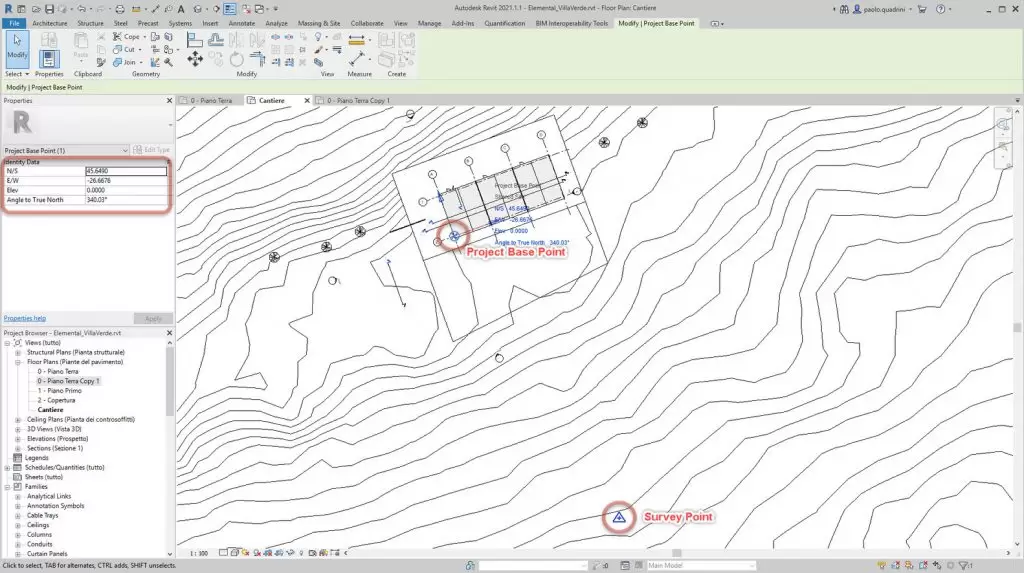The height and width of the screenshot is (573, 1024).
Task: Collapse the Floor Plans tree node
Action: pyautogui.click(x=17, y=362)
